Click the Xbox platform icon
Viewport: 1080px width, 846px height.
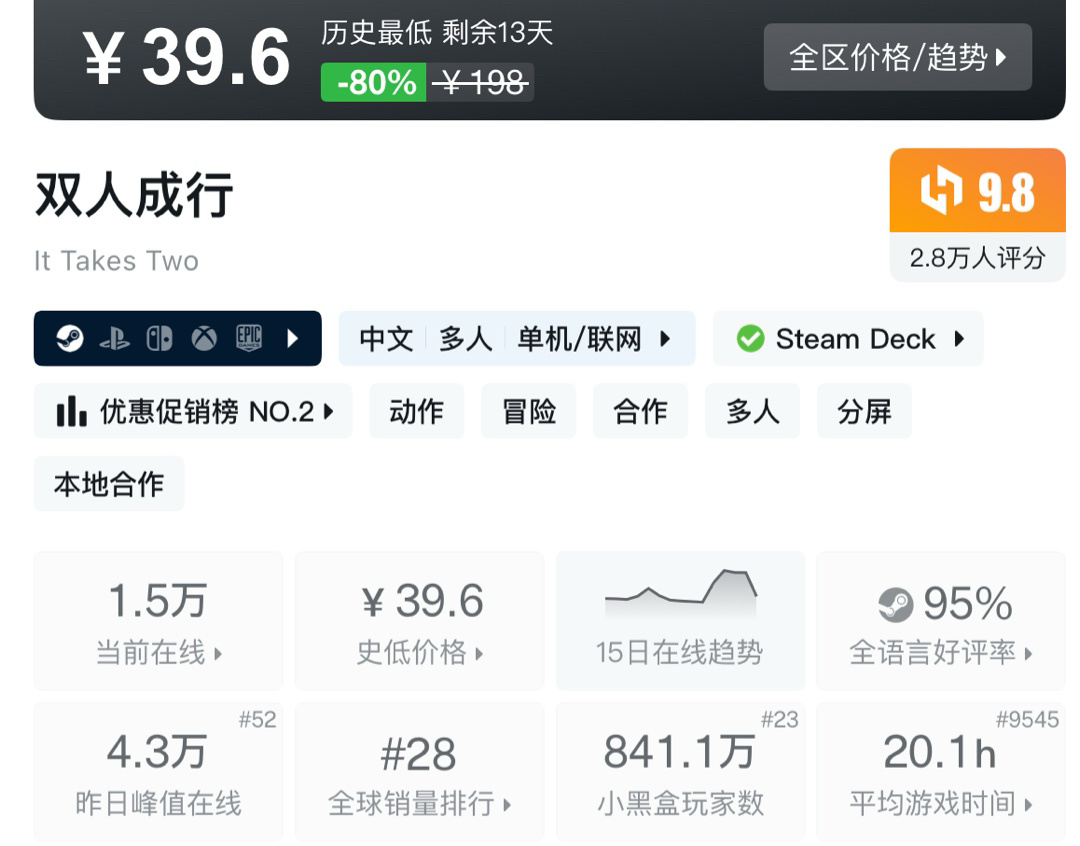pos(204,339)
